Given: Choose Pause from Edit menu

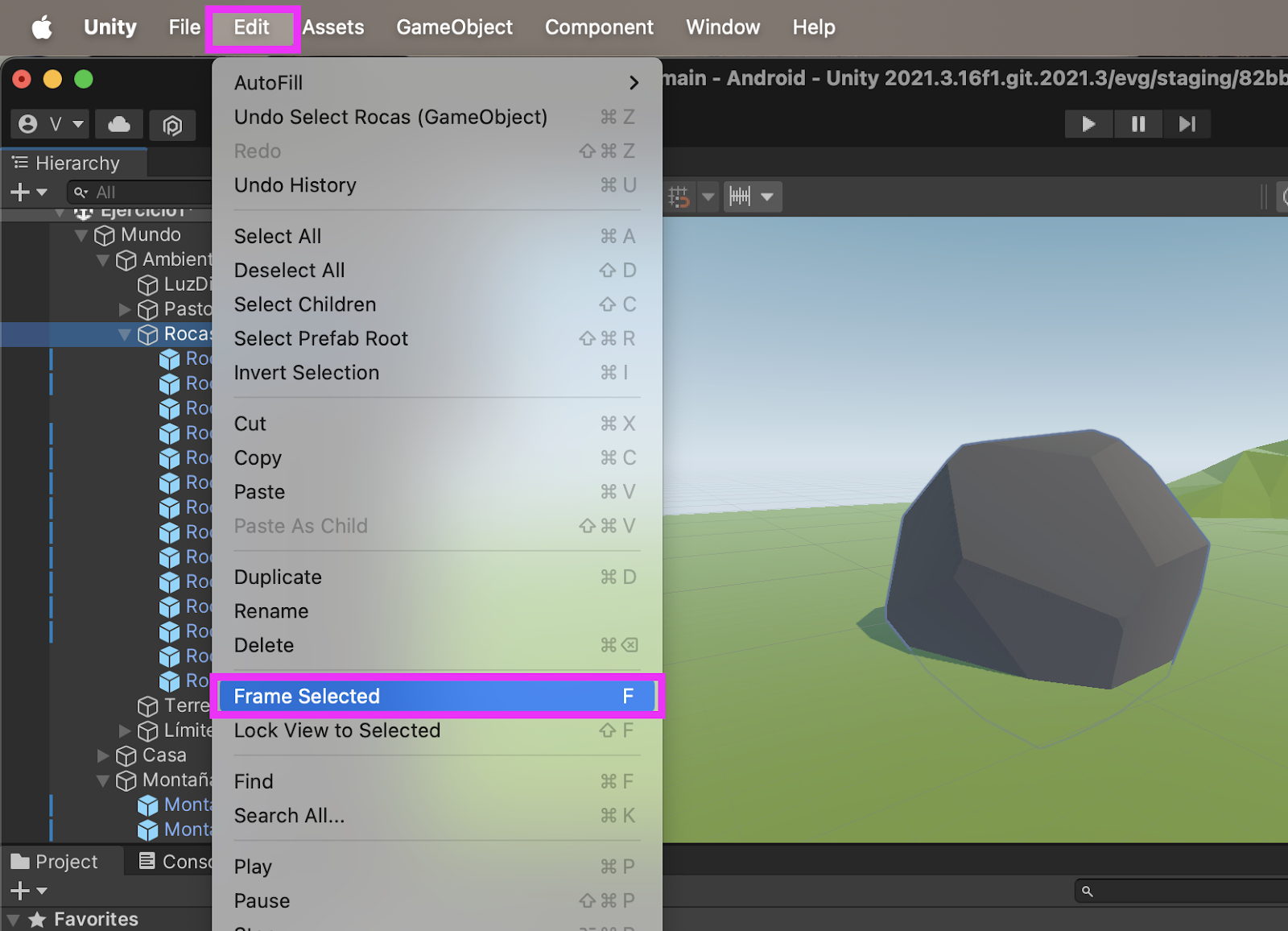Looking at the screenshot, I should coord(437,900).
